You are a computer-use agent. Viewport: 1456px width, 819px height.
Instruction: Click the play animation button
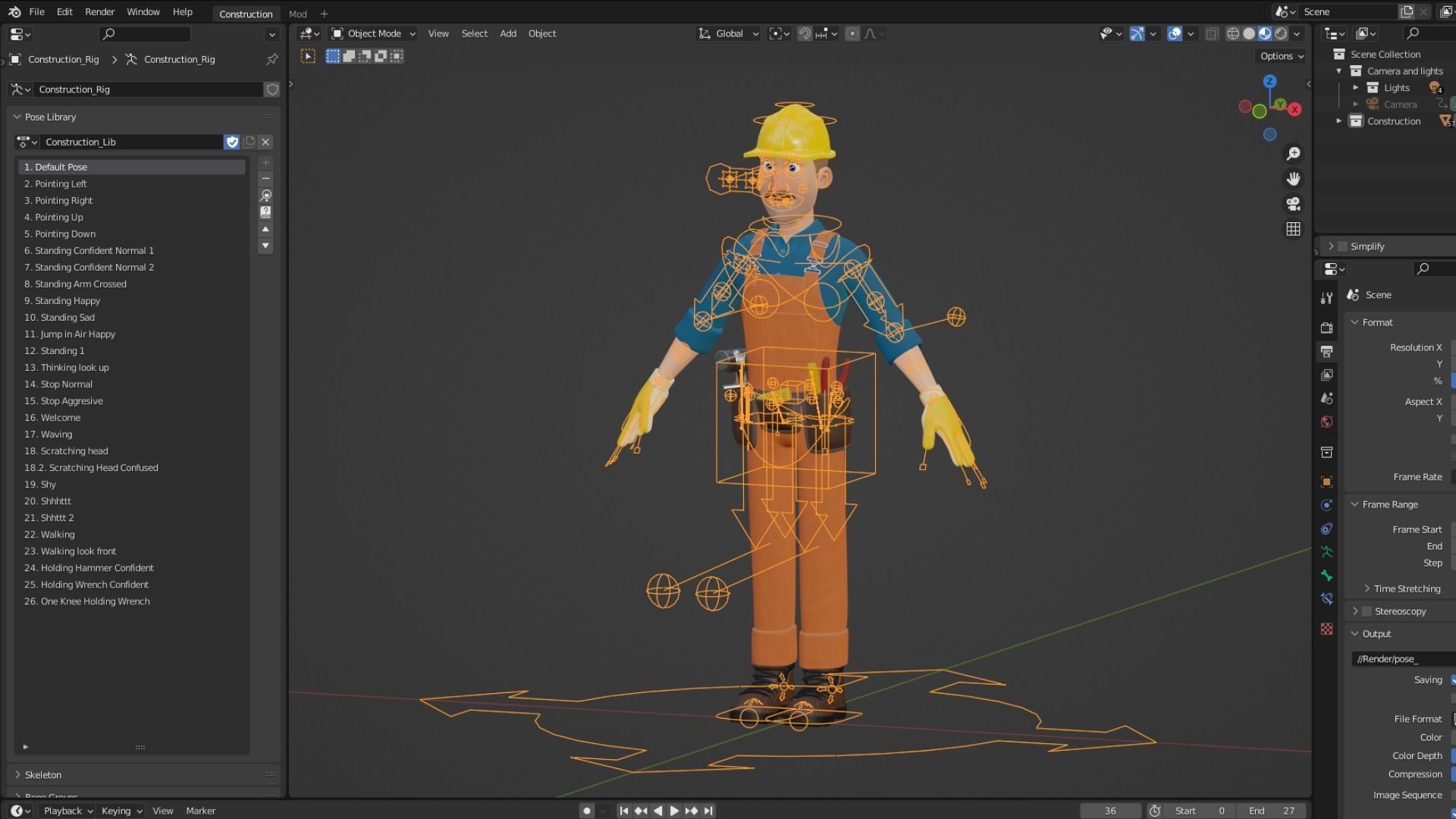click(673, 811)
